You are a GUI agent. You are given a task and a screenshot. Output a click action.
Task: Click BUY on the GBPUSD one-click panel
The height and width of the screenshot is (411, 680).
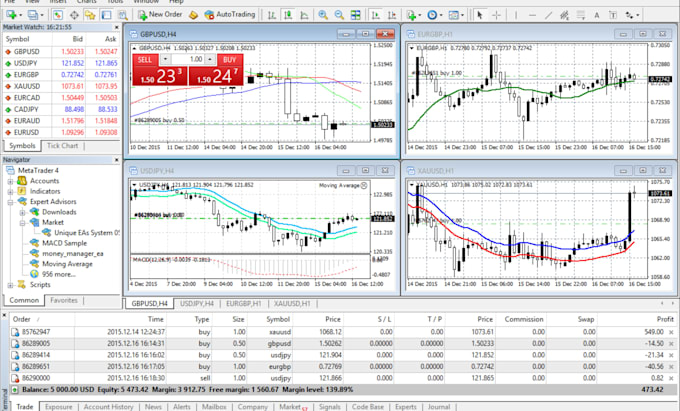[x=230, y=60]
